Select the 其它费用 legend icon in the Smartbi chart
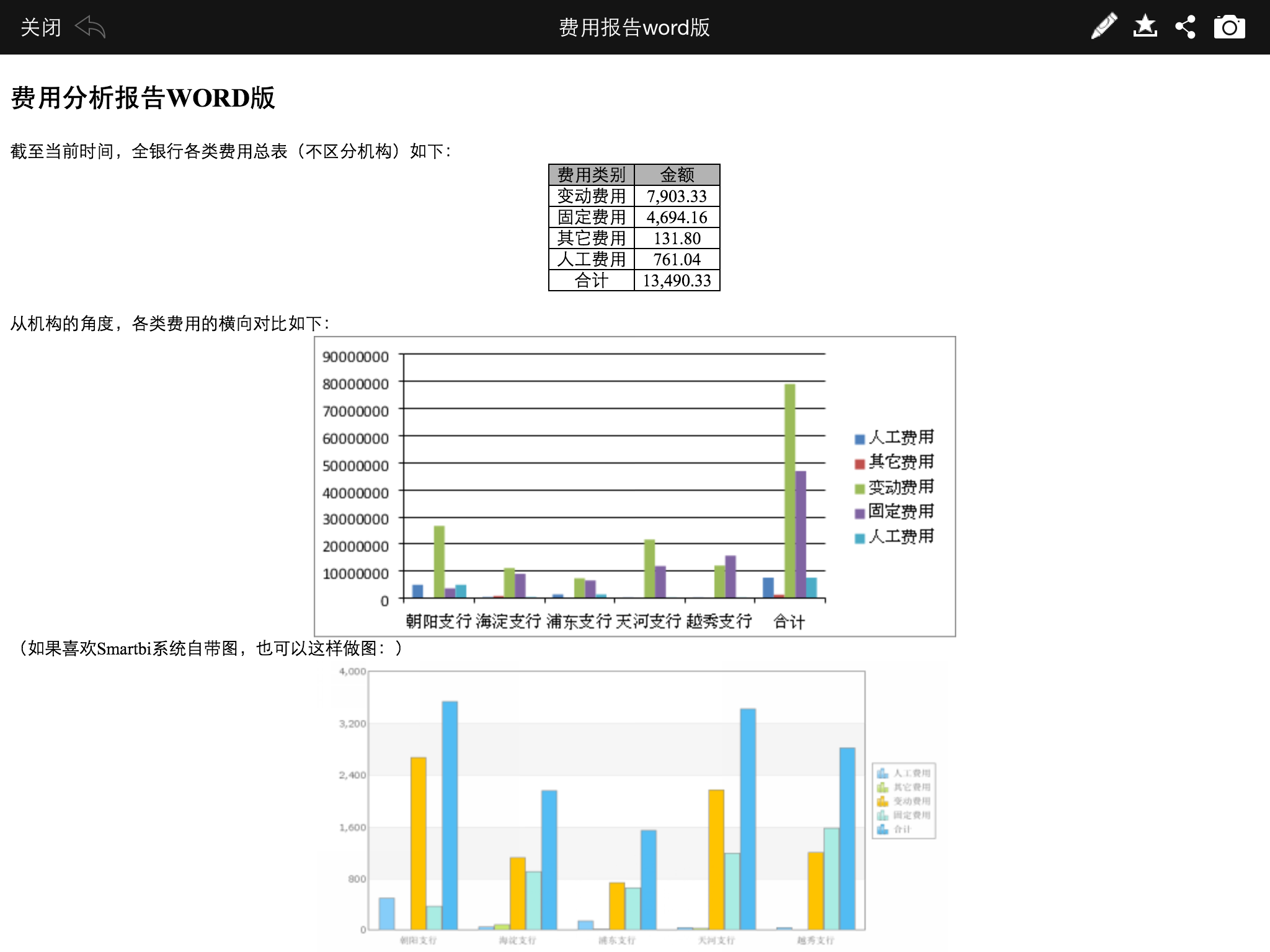 click(883, 788)
